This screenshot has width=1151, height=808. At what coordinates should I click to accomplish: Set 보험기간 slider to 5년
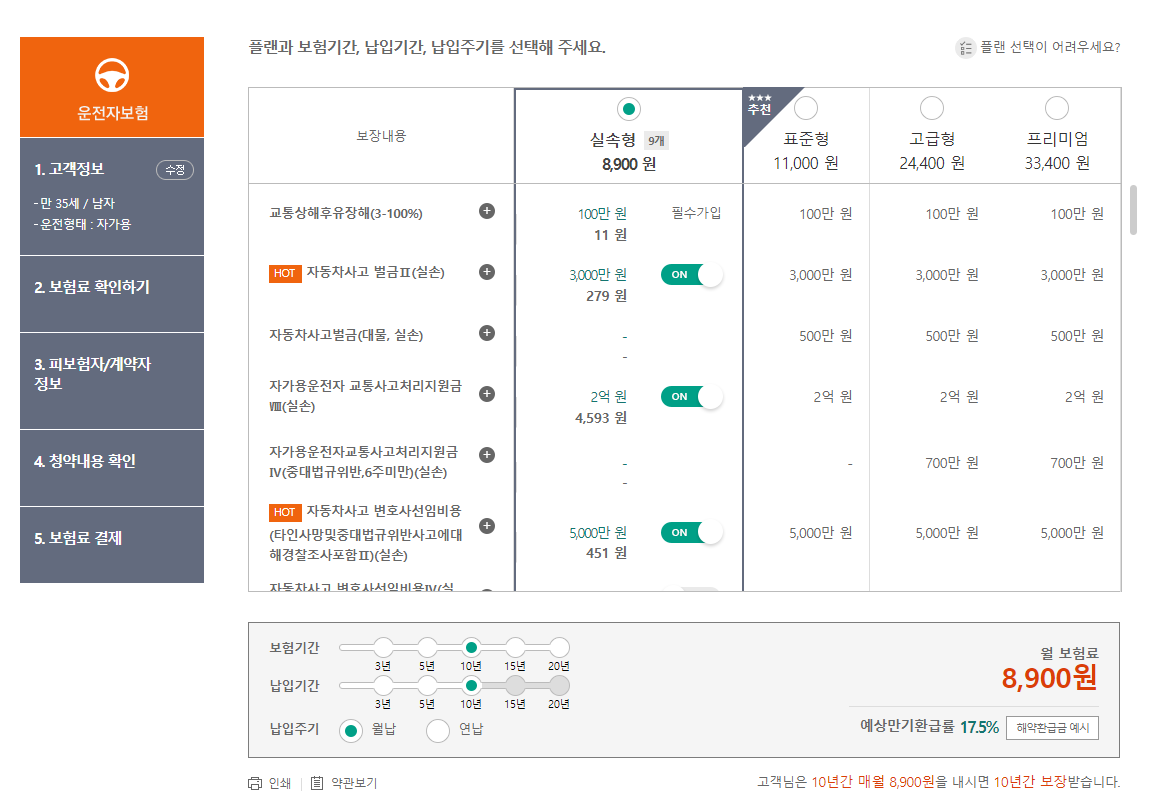tap(427, 647)
